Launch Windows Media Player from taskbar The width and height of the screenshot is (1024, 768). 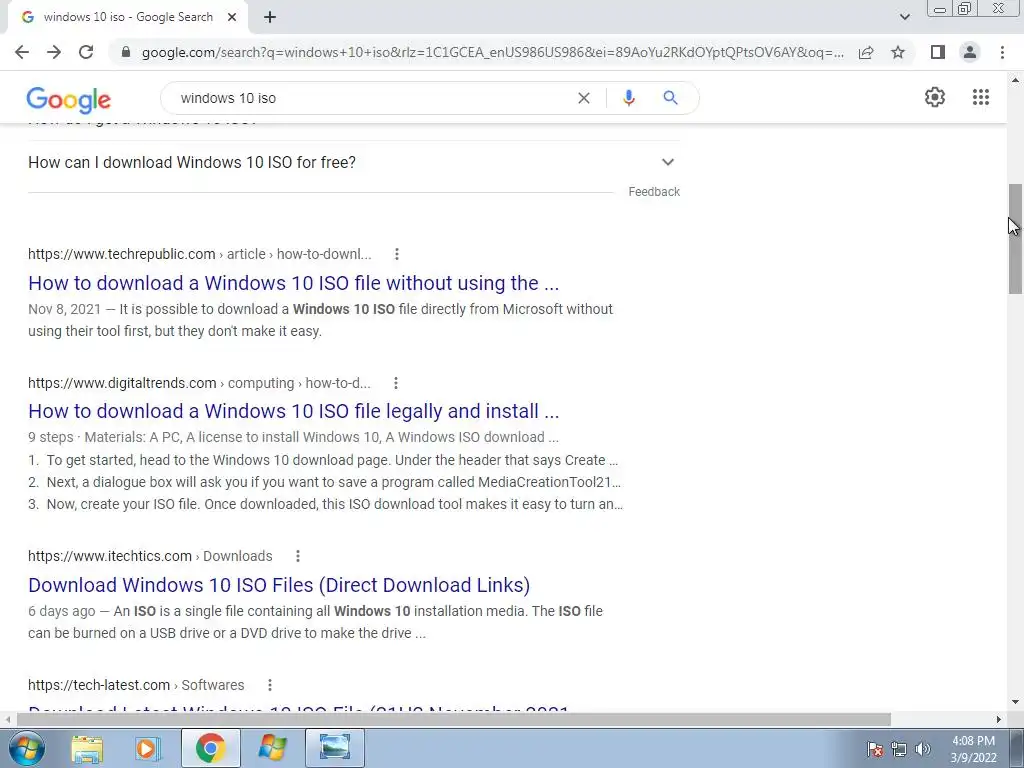[148, 748]
